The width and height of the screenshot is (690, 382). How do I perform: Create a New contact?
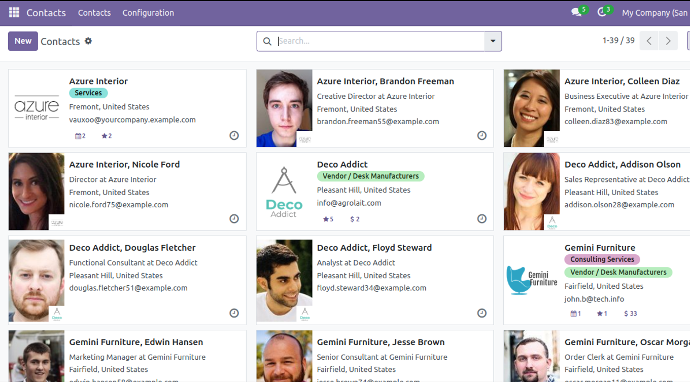tap(23, 41)
